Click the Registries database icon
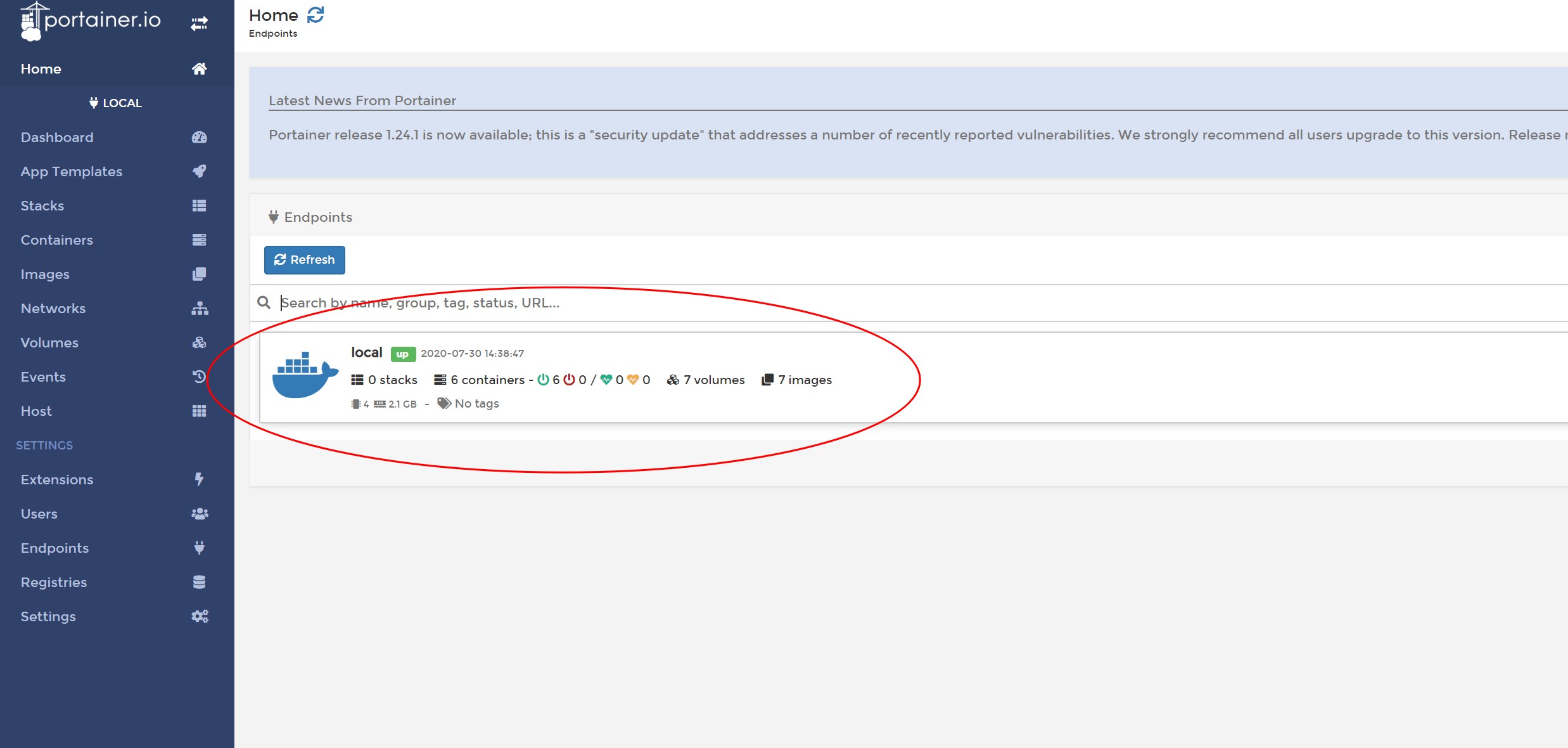Viewport: 1568px width, 748px height. pyautogui.click(x=200, y=582)
